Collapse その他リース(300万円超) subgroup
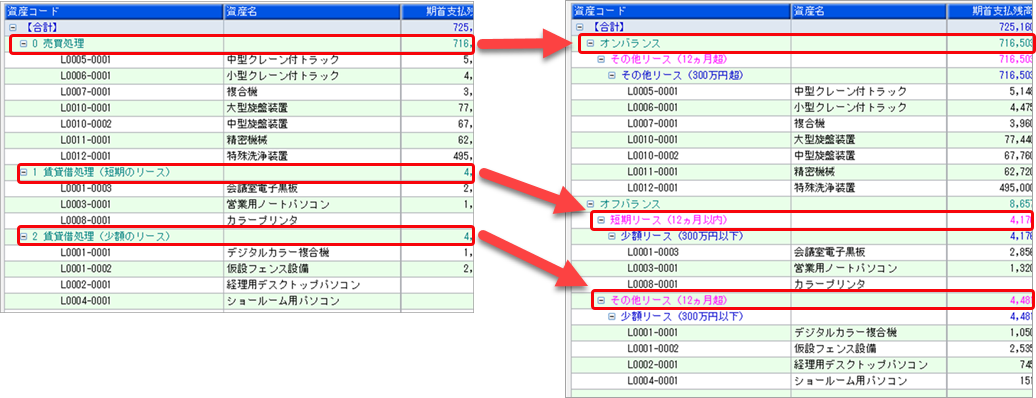The image size is (1036, 398). coord(612,75)
